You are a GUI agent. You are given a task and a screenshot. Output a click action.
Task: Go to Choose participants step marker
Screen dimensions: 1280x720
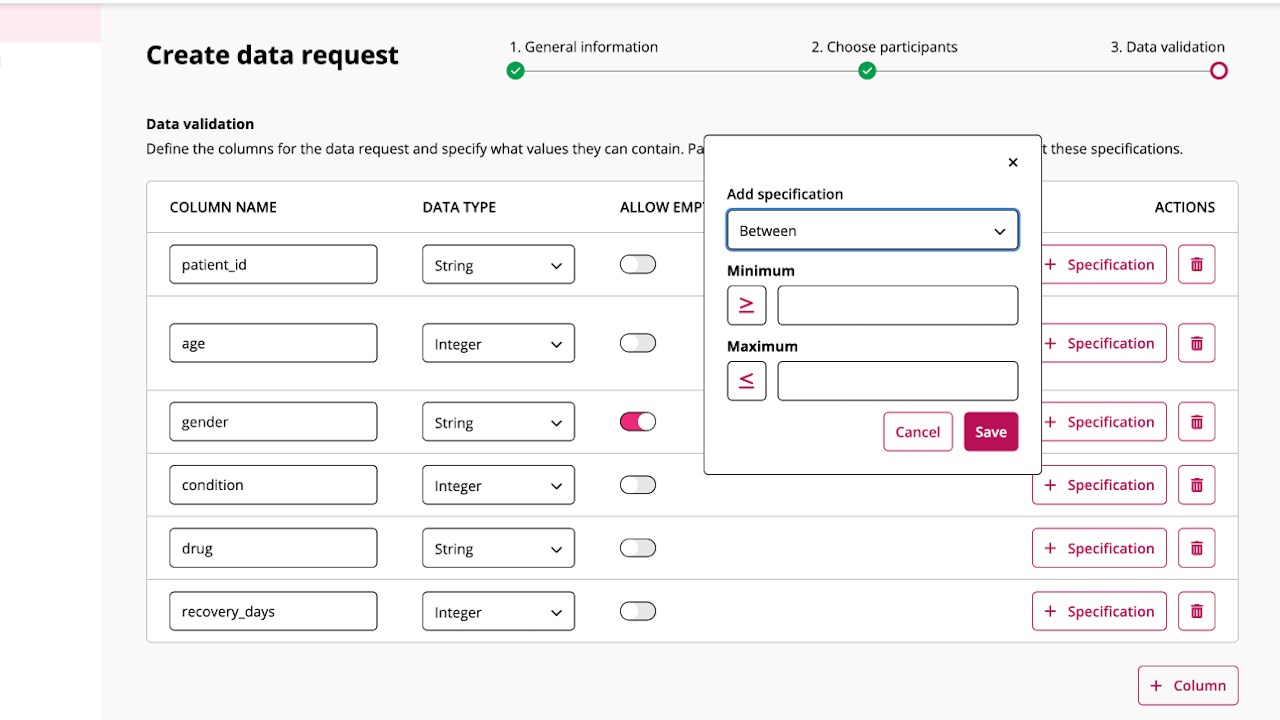(867, 71)
